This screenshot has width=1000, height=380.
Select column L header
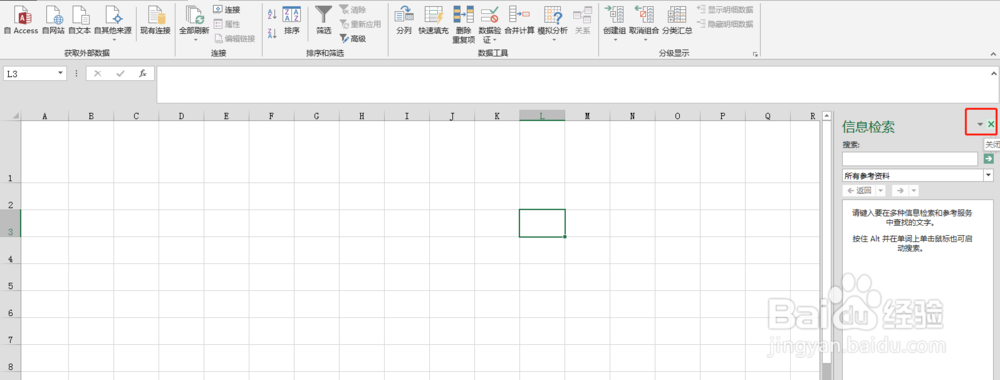[542, 115]
